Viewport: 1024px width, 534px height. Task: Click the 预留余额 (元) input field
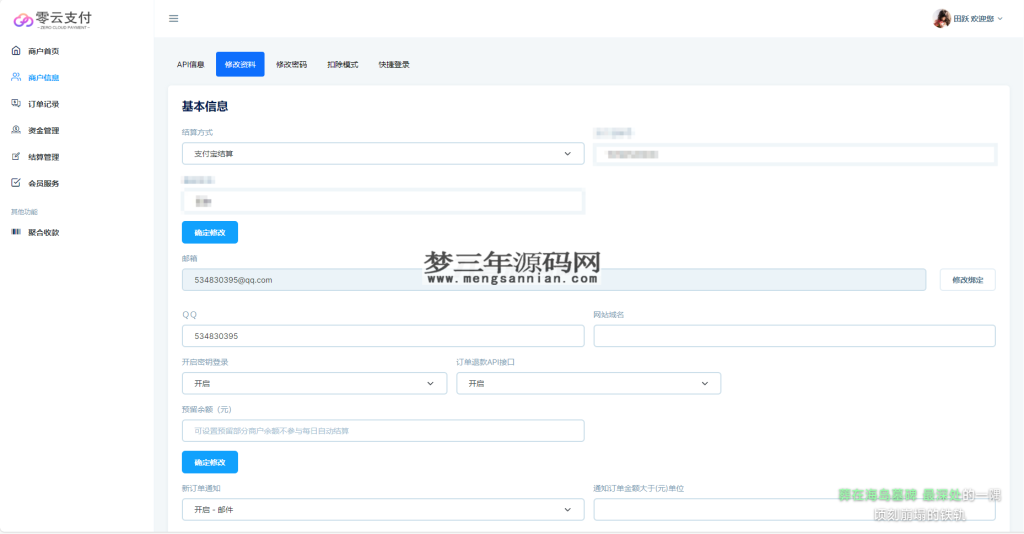click(383, 431)
